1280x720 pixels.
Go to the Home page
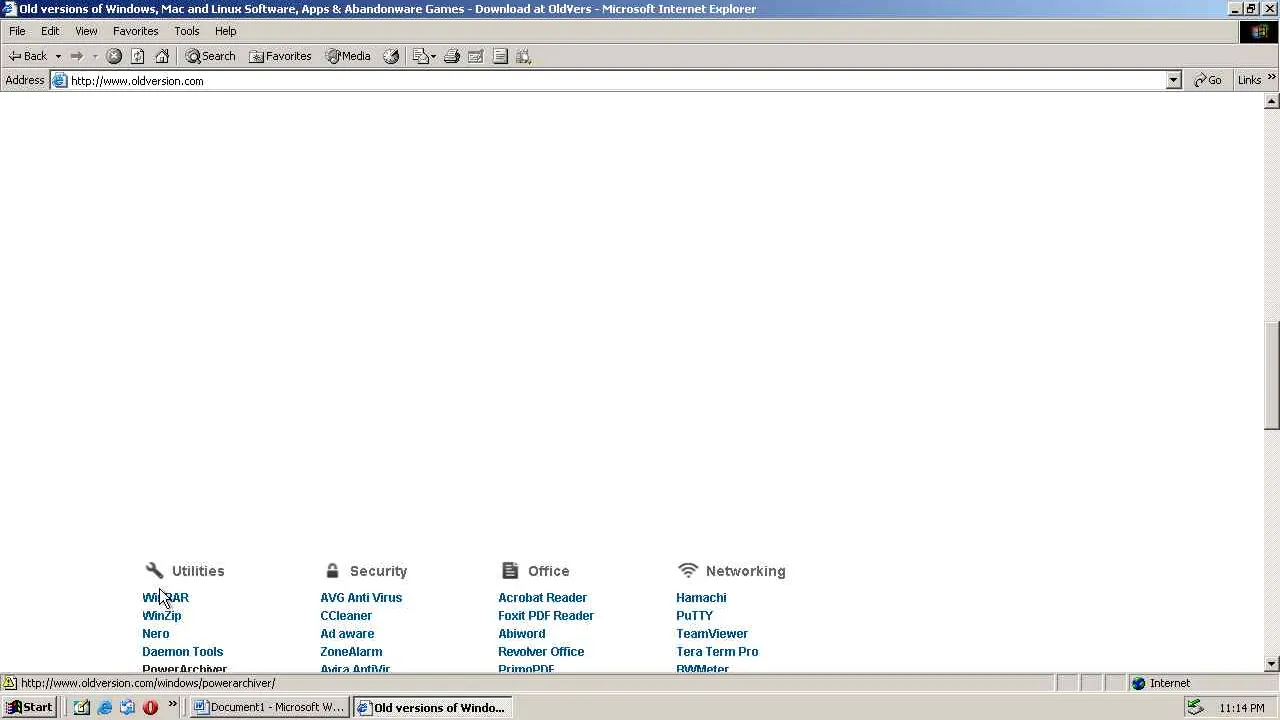(x=162, y=56)
